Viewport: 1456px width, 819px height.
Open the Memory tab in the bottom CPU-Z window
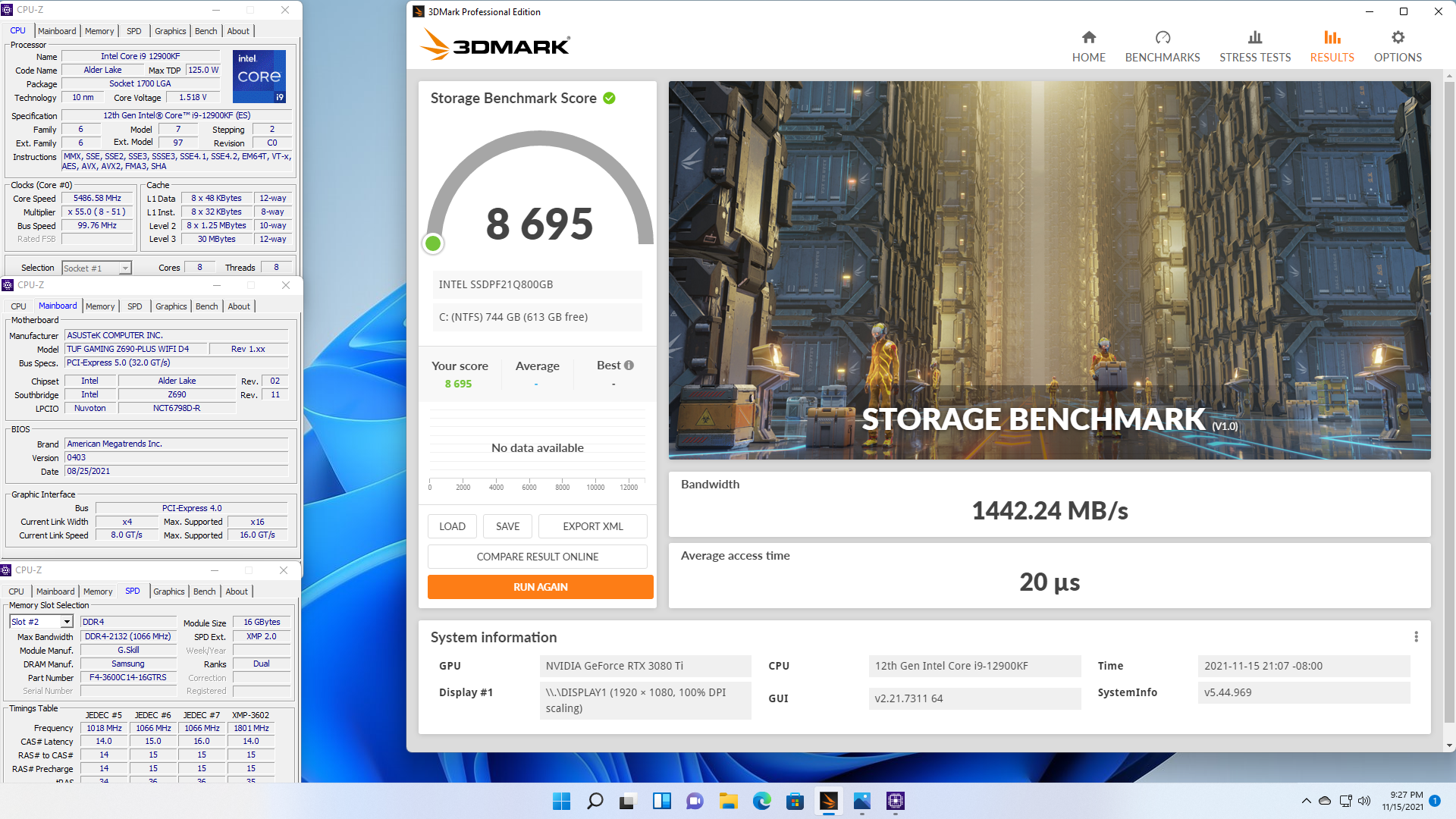98,591
